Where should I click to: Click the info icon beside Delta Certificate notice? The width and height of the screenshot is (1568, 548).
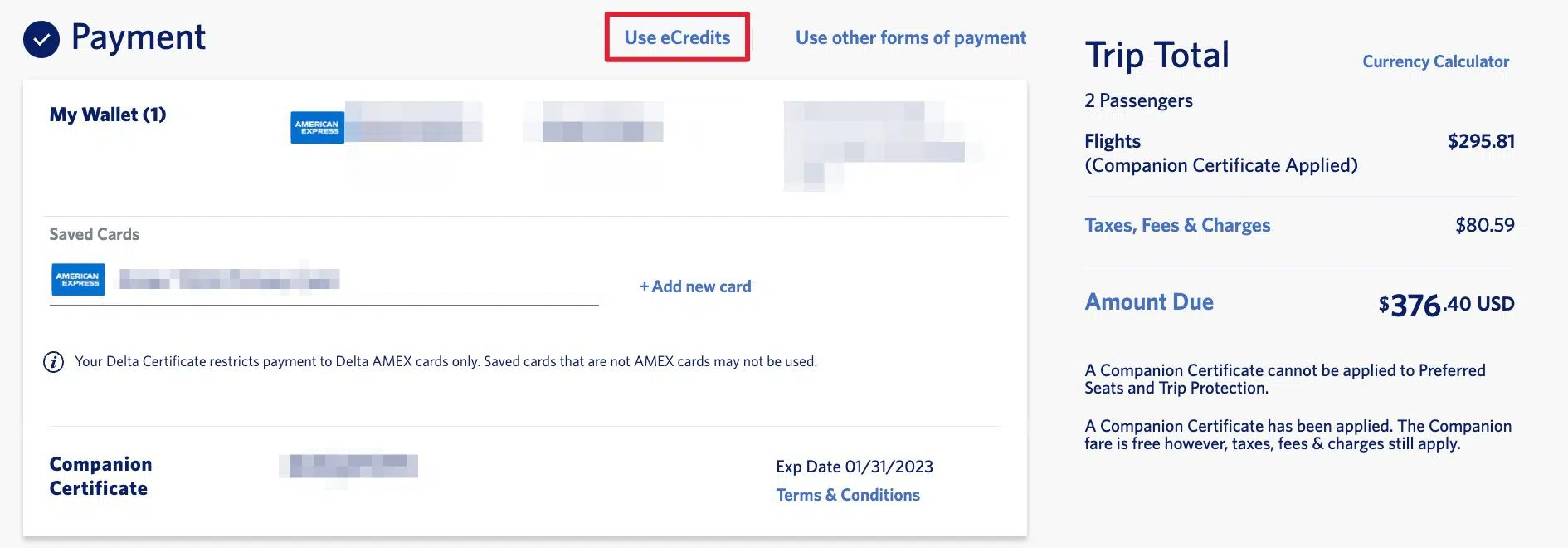click(x=53, y=362)
